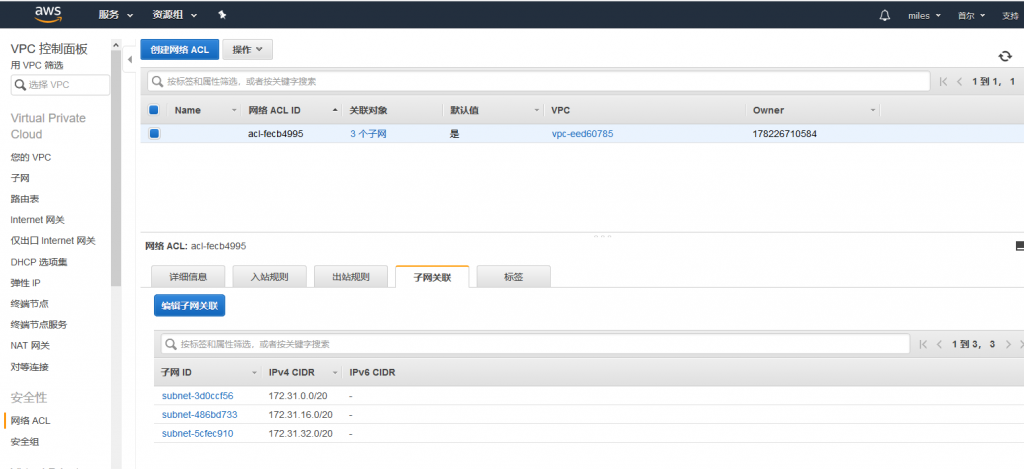The image size is (1024, 469).
Task: Switch to the 入站规则 tab
Action: click(x=269, y=277)
